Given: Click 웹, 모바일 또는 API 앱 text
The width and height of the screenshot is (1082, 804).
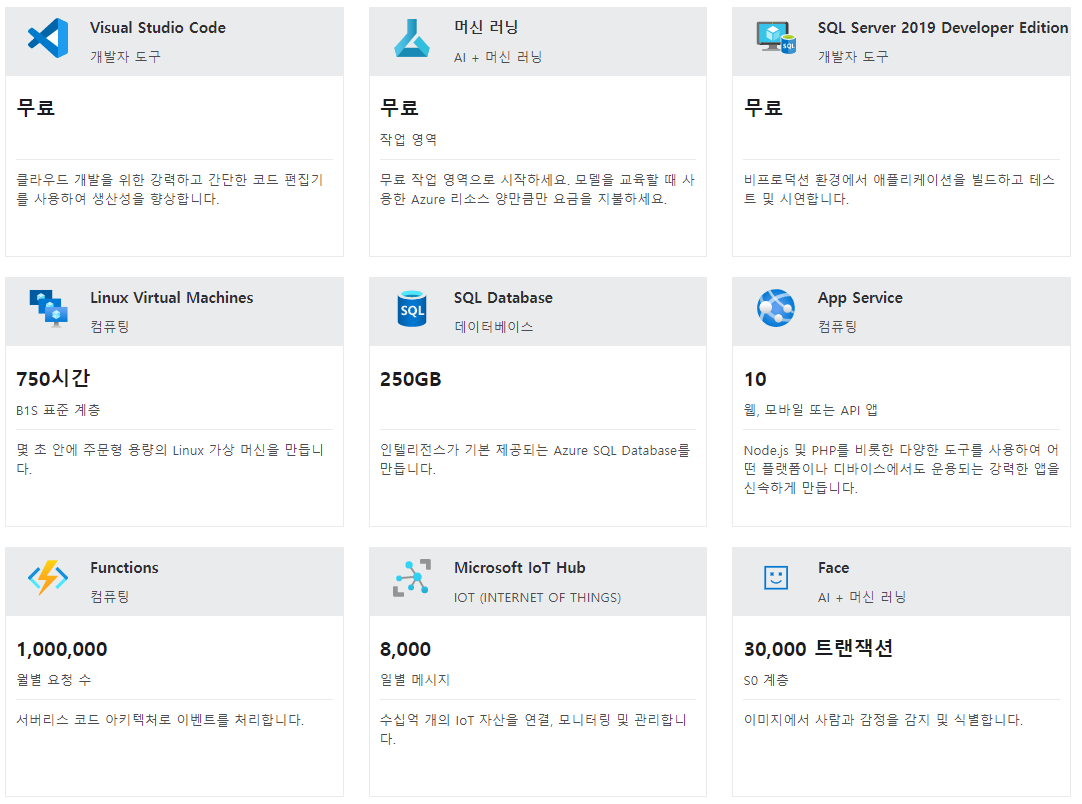Looking at the screenshot, I should (x=811, y=410).
